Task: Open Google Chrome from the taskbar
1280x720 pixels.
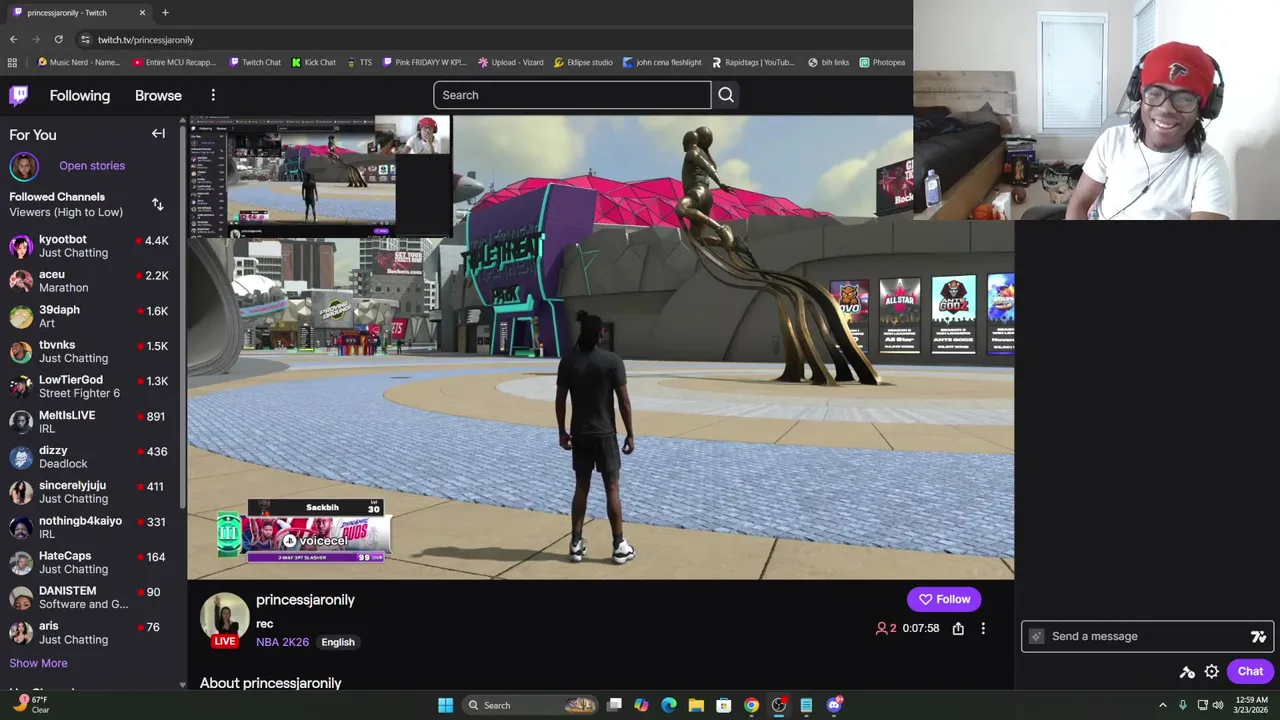Action: tap(751, 705)
